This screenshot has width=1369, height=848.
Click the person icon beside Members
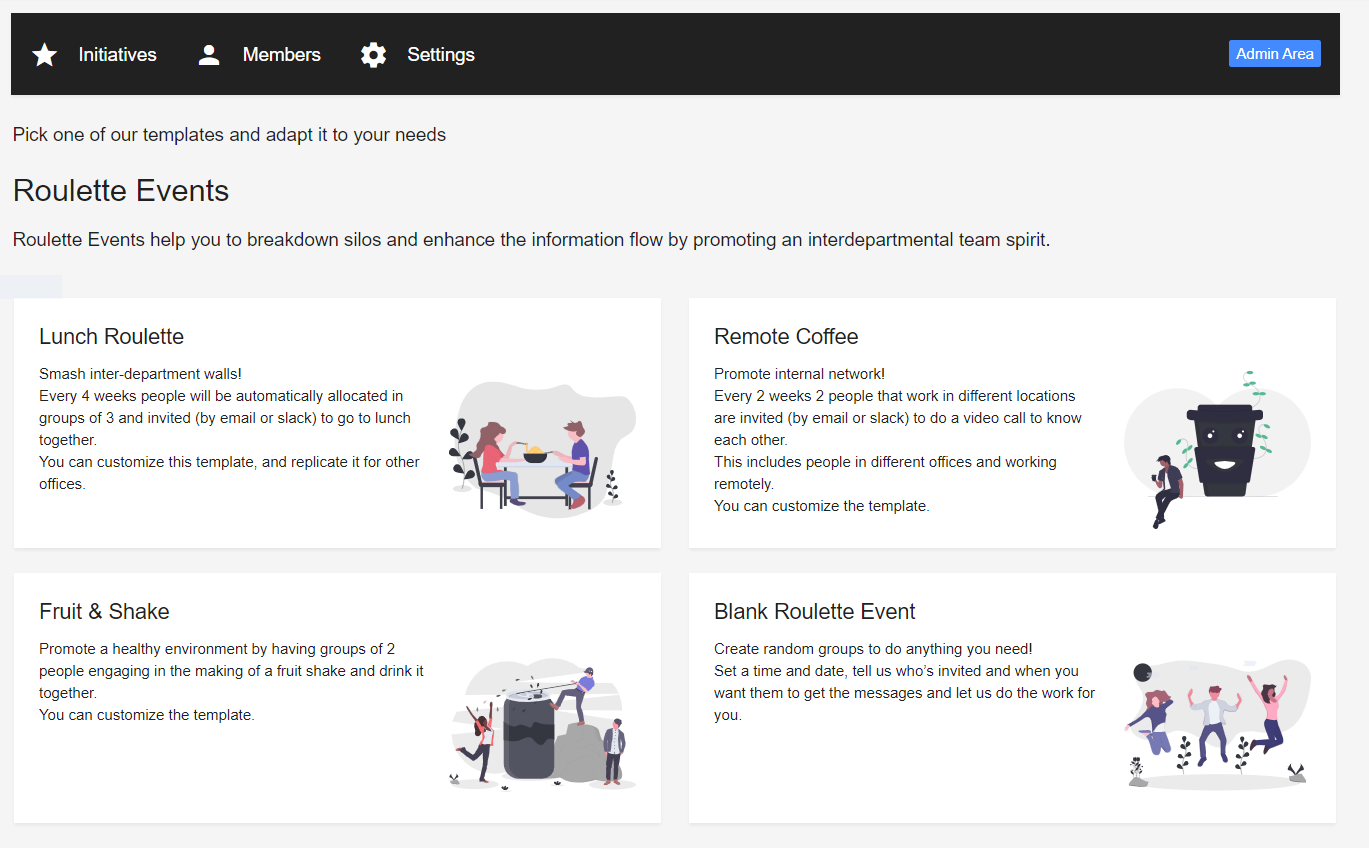pos(209,55)
